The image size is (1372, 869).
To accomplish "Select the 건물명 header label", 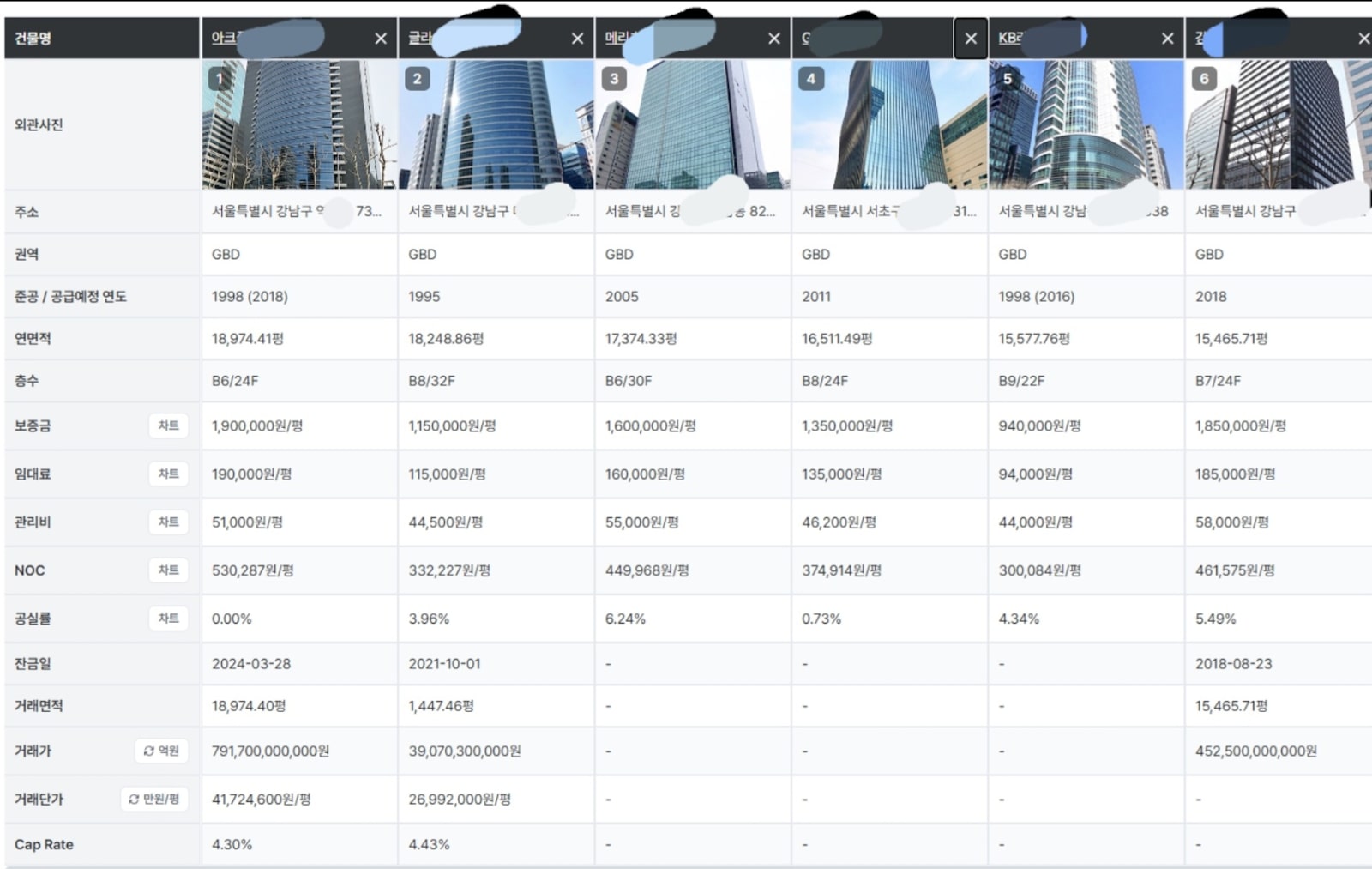I will (33, 38).
